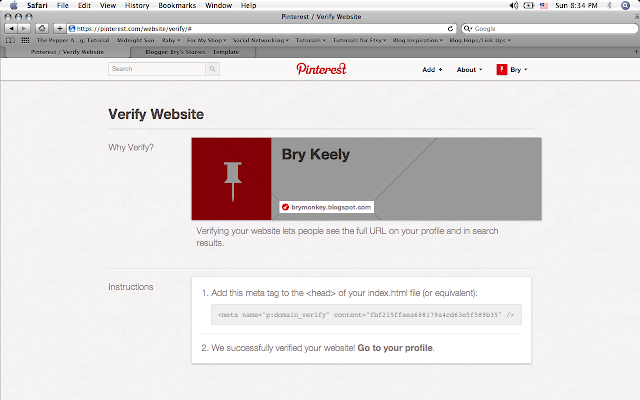Open the volume control in menu bar
Image resolution: width=640 pixels, height=400 pixels.
[513, 5]
